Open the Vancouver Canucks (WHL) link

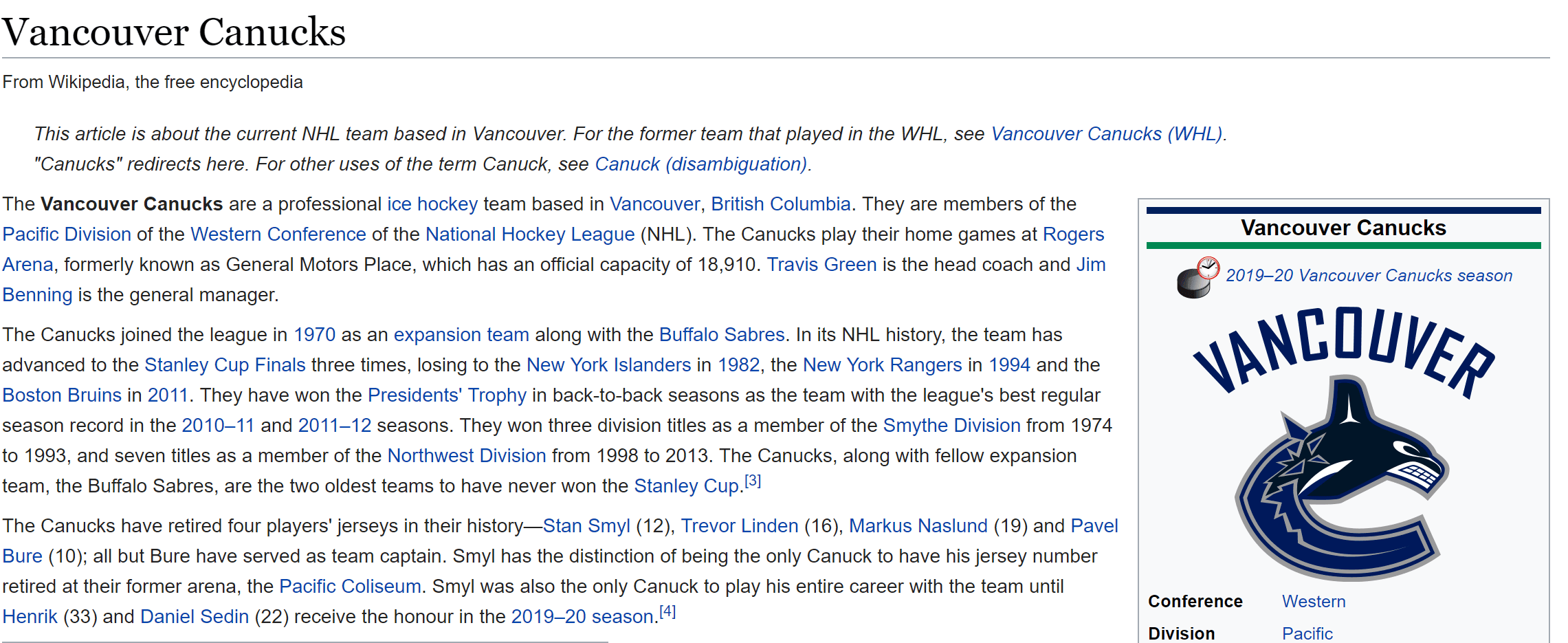click(x=1106, y=134)
